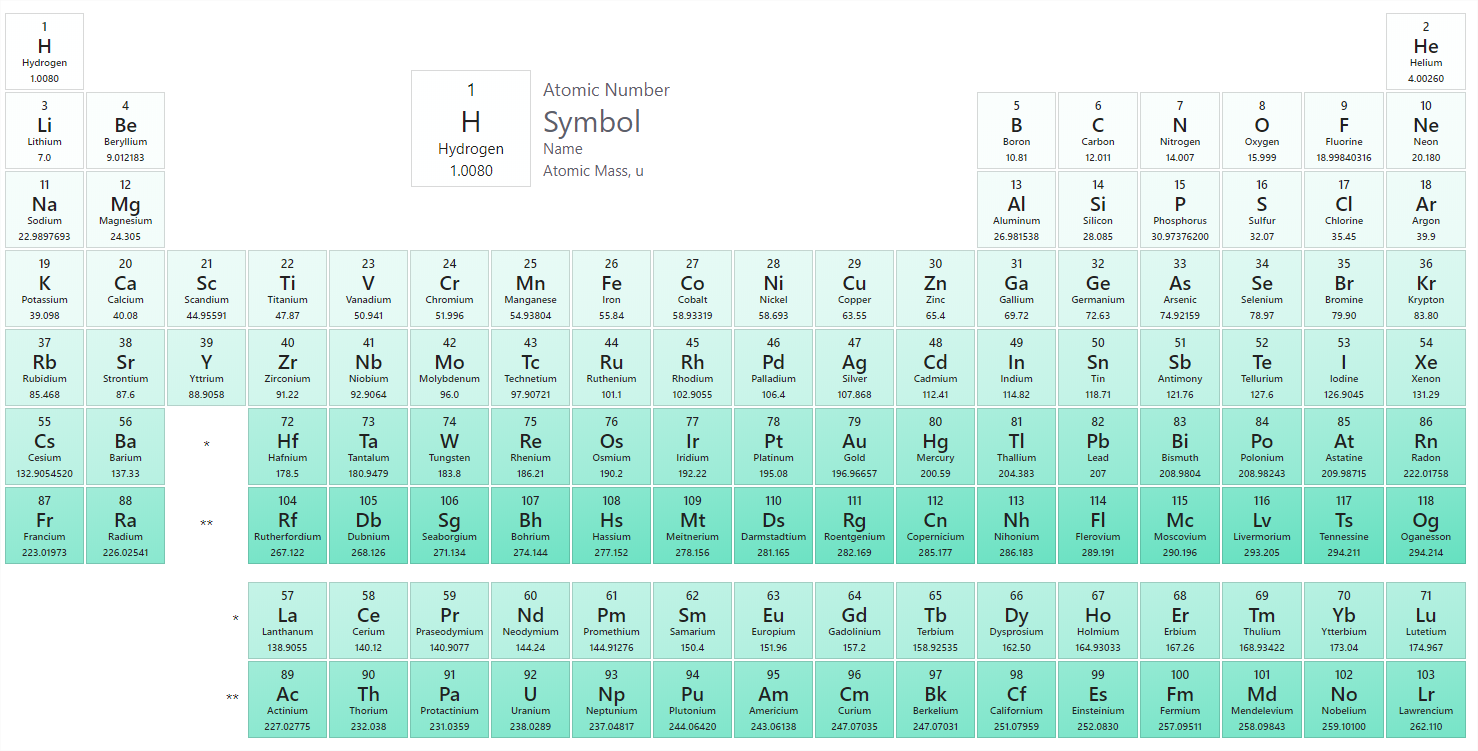Select Oxygen in the periodic table

click(x=1261, y=130)
